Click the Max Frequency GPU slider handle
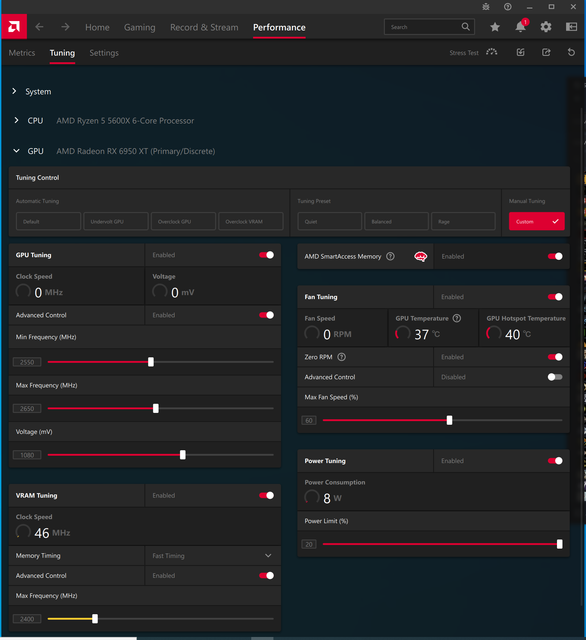 pyautogui.click(x=156, y=409)
